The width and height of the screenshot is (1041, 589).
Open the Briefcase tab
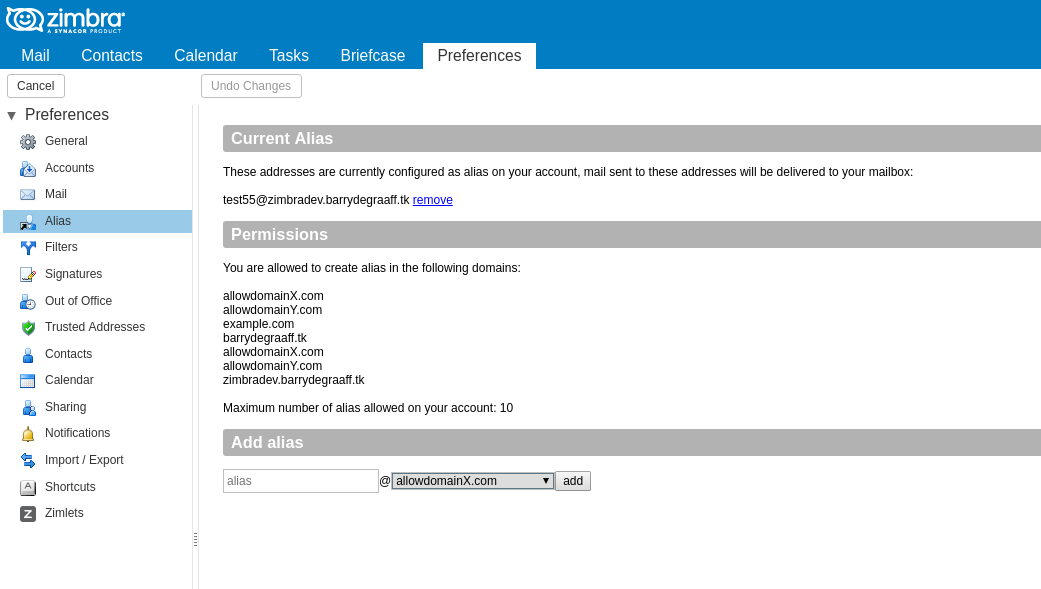[x=372, y=56]
